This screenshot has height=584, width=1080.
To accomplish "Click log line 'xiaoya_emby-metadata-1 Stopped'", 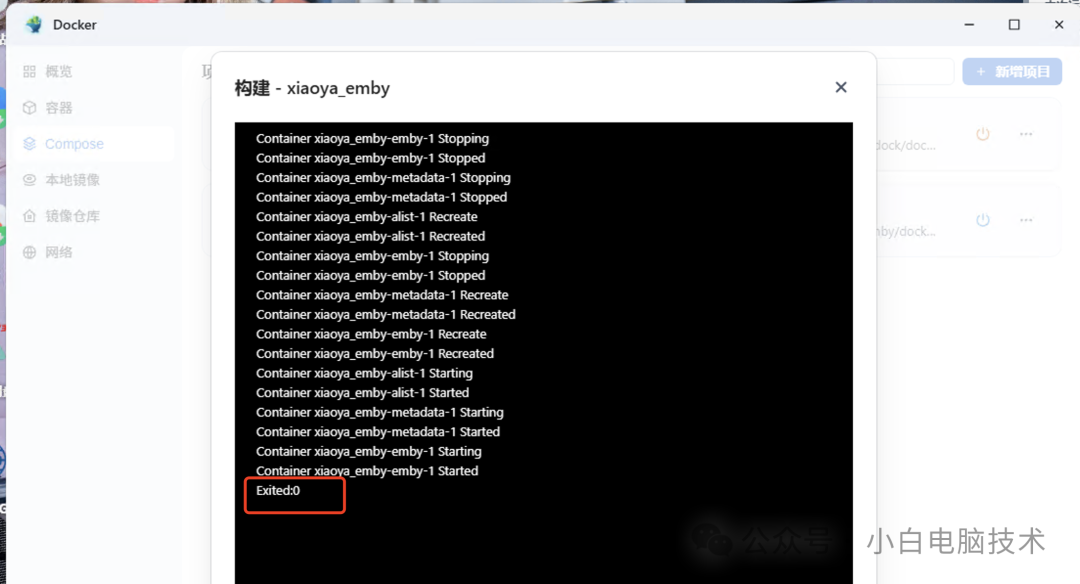I will tap(382, 197).
